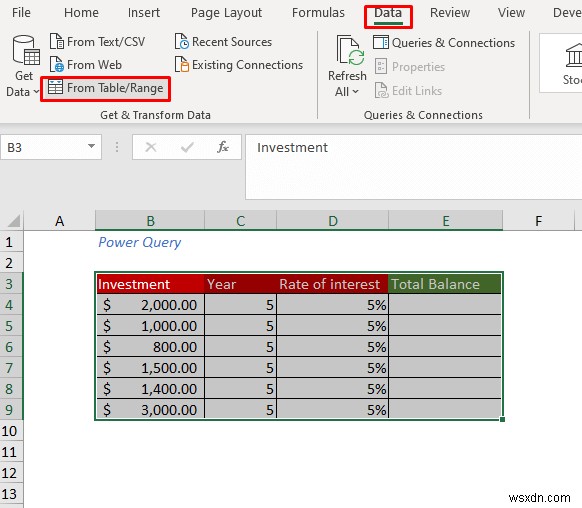582x508 pixels.
Task: Import data using From Text/CSV
Action: coord(97,42)
